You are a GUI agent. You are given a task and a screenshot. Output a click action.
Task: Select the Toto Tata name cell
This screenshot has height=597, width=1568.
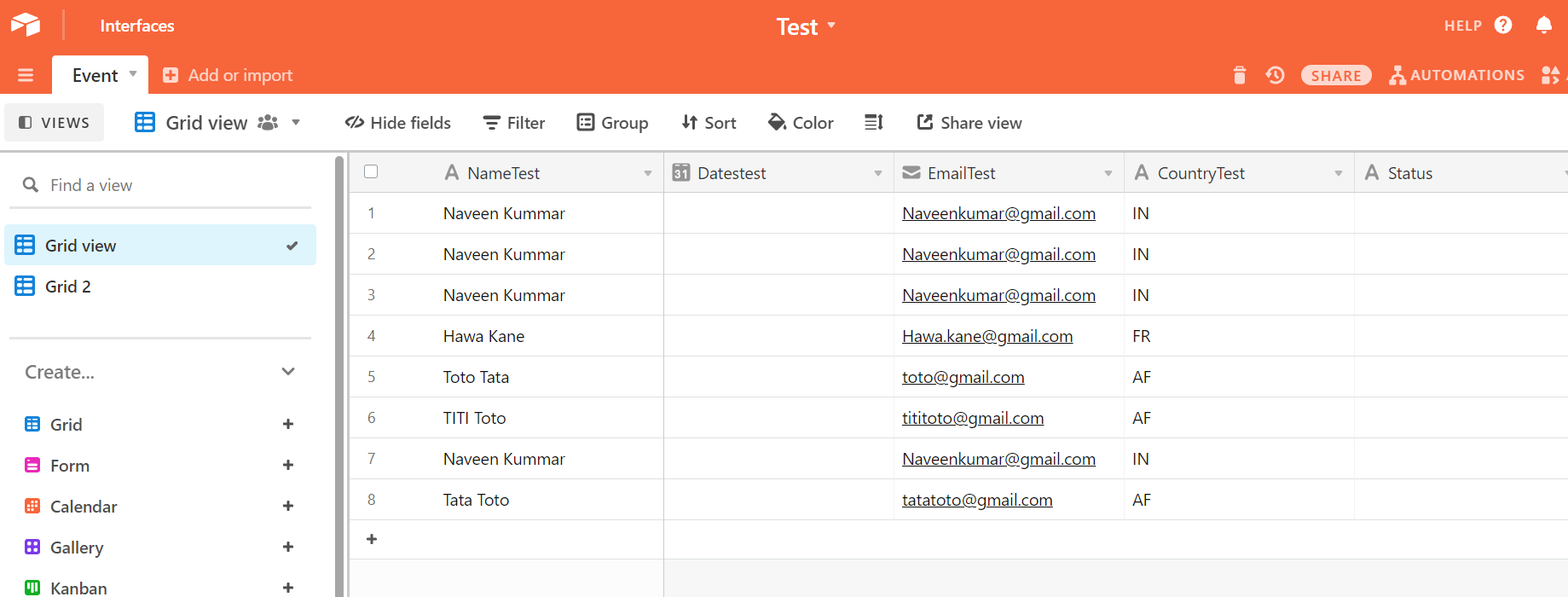tap(506, 377)
